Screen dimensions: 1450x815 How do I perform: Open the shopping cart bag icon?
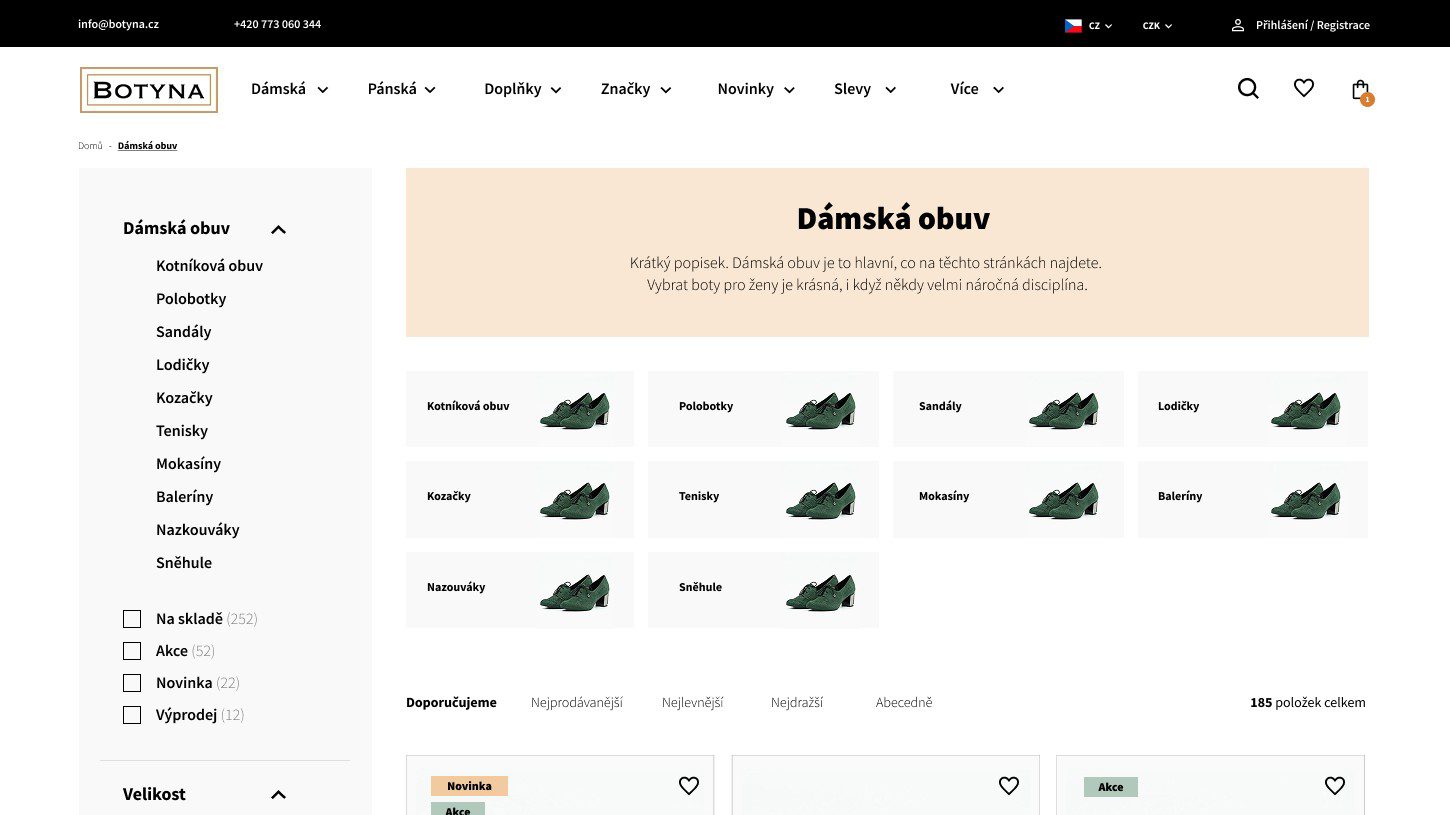tap(1360, 90)
